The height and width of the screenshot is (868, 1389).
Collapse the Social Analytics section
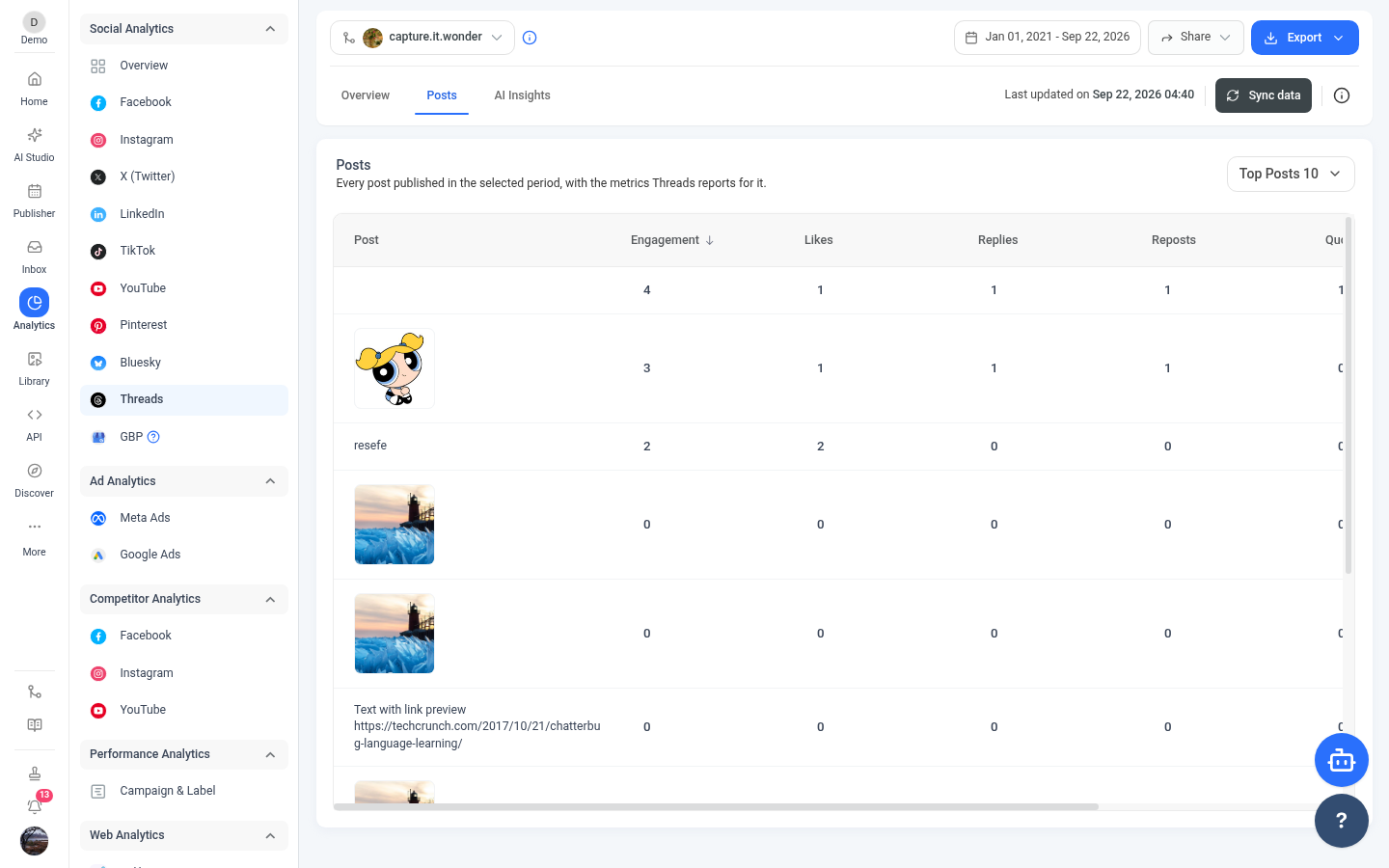pos(270,29)
